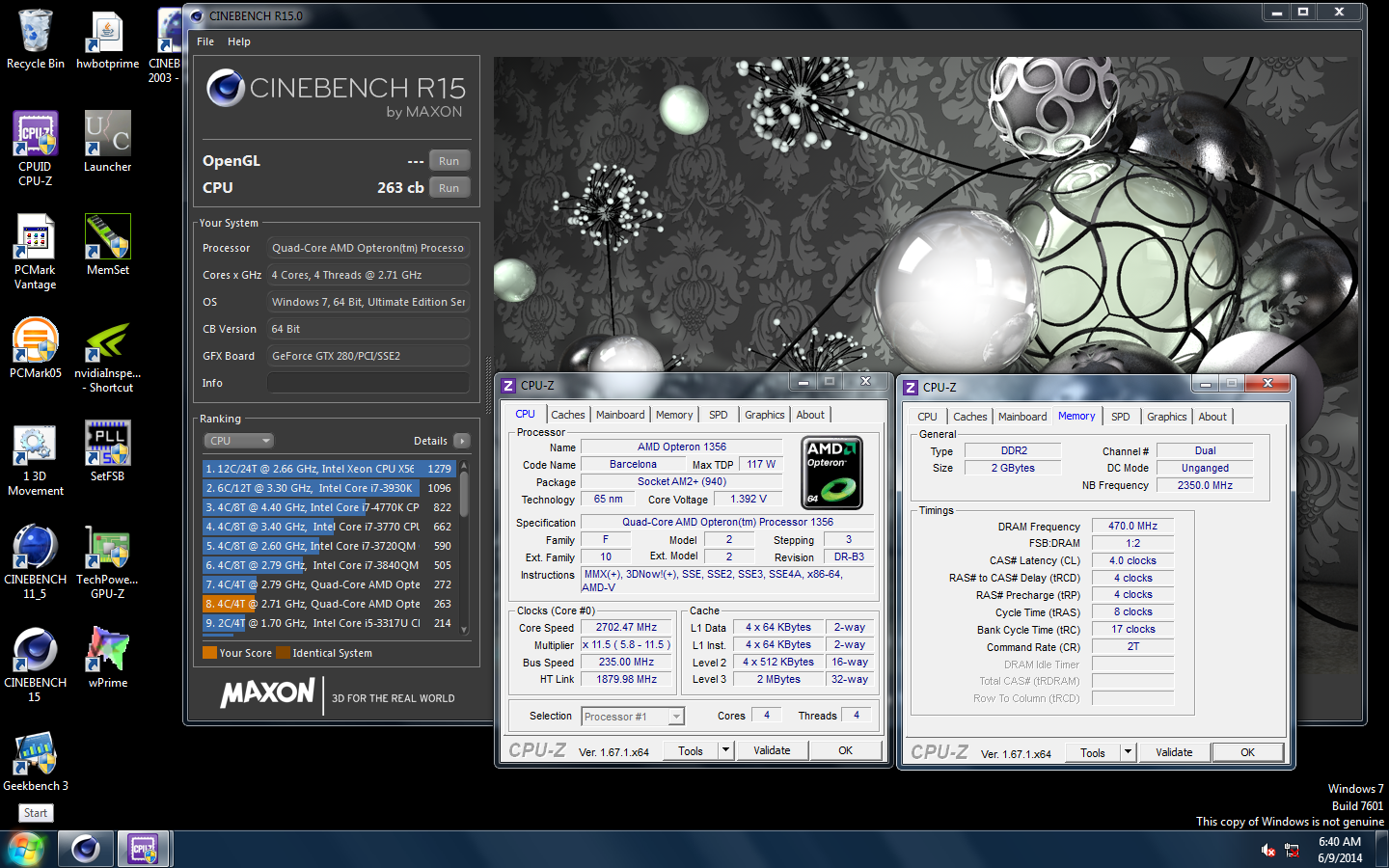
Task: Switch to Graphics tab in left CPU-Z
Action: click(x=765, y=415)
